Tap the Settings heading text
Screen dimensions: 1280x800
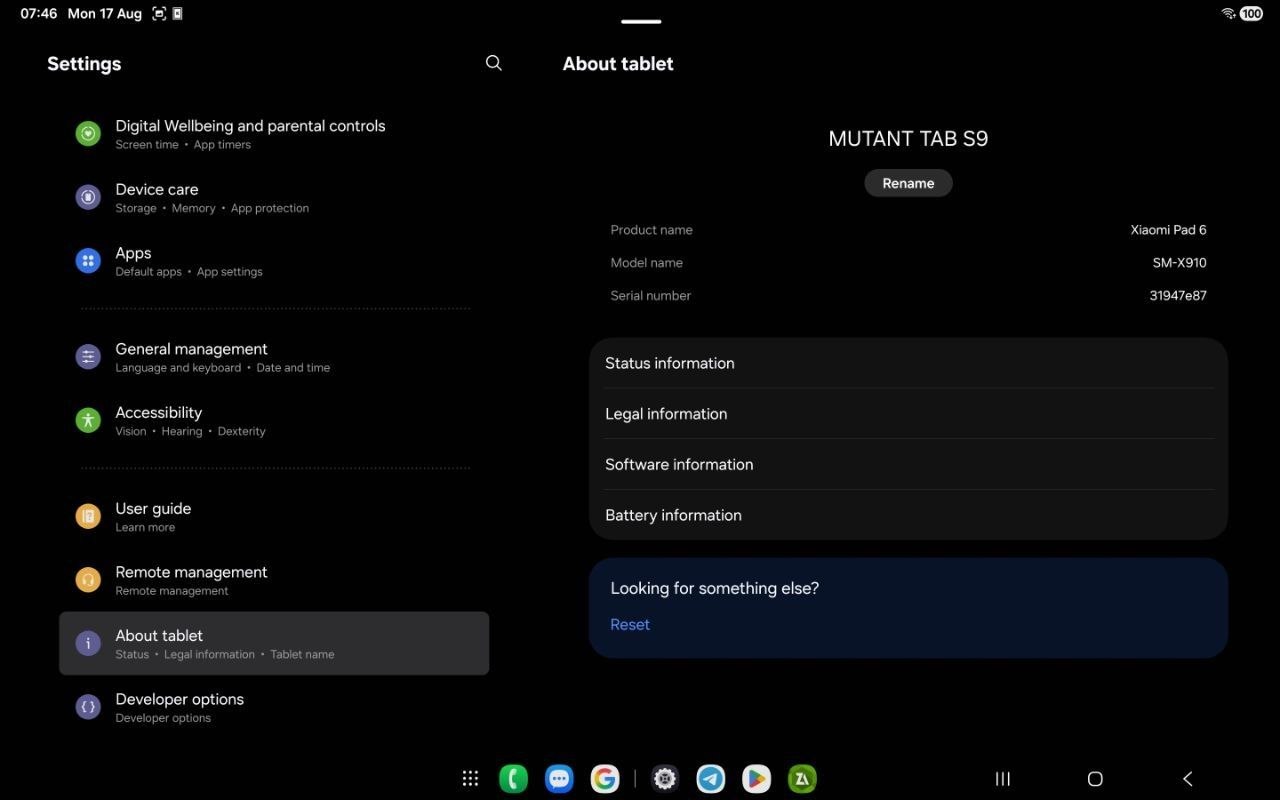click(84, 63)
